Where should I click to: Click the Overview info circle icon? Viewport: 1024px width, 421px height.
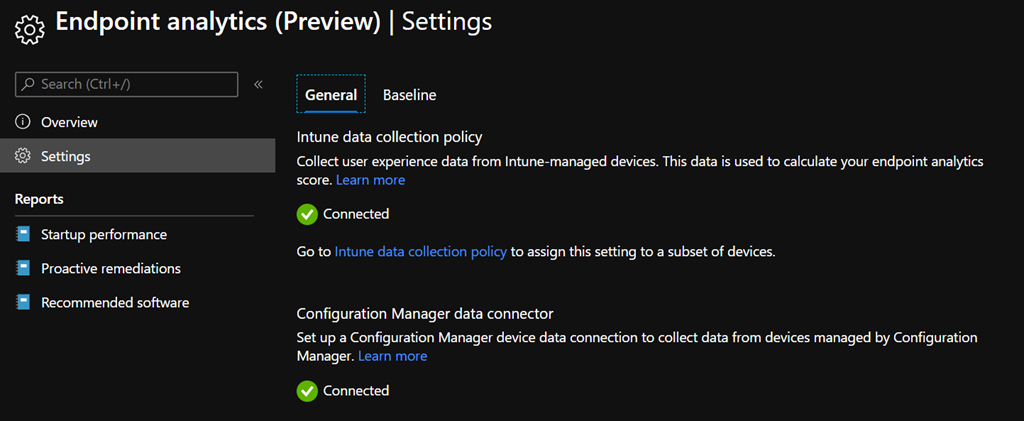point(23,122)
